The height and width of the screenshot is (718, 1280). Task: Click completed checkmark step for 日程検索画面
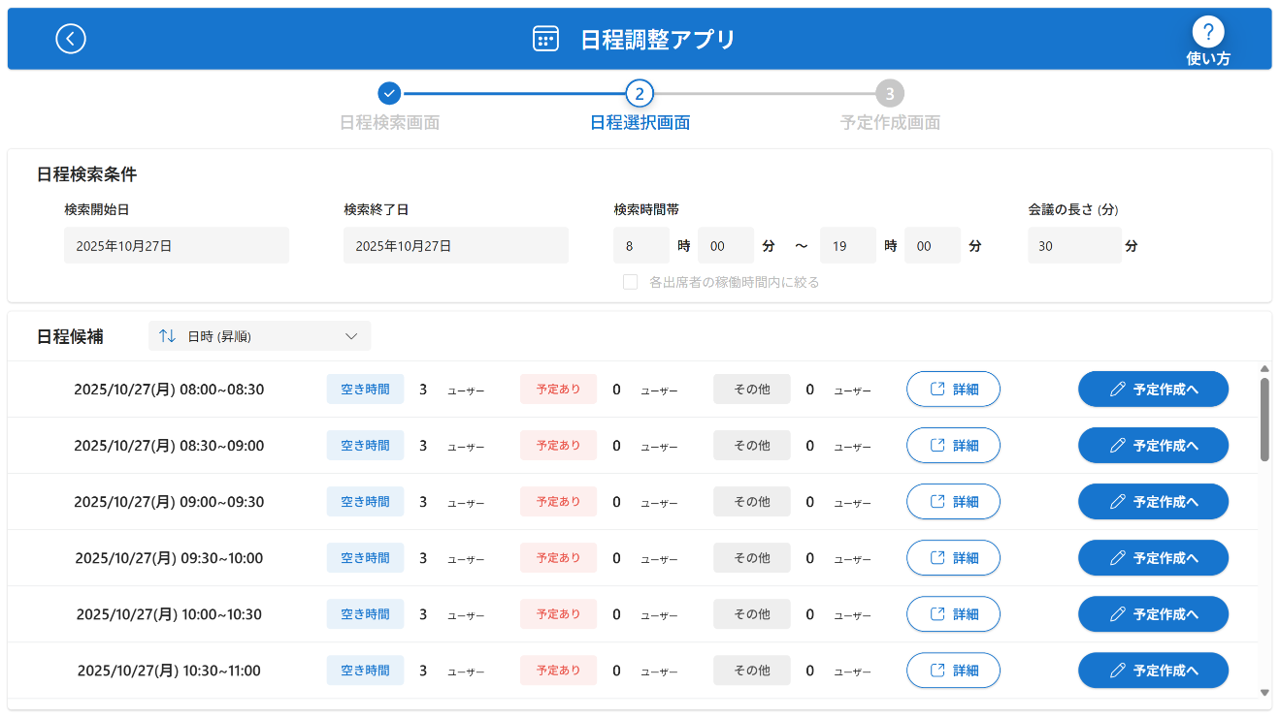point(389,93)
